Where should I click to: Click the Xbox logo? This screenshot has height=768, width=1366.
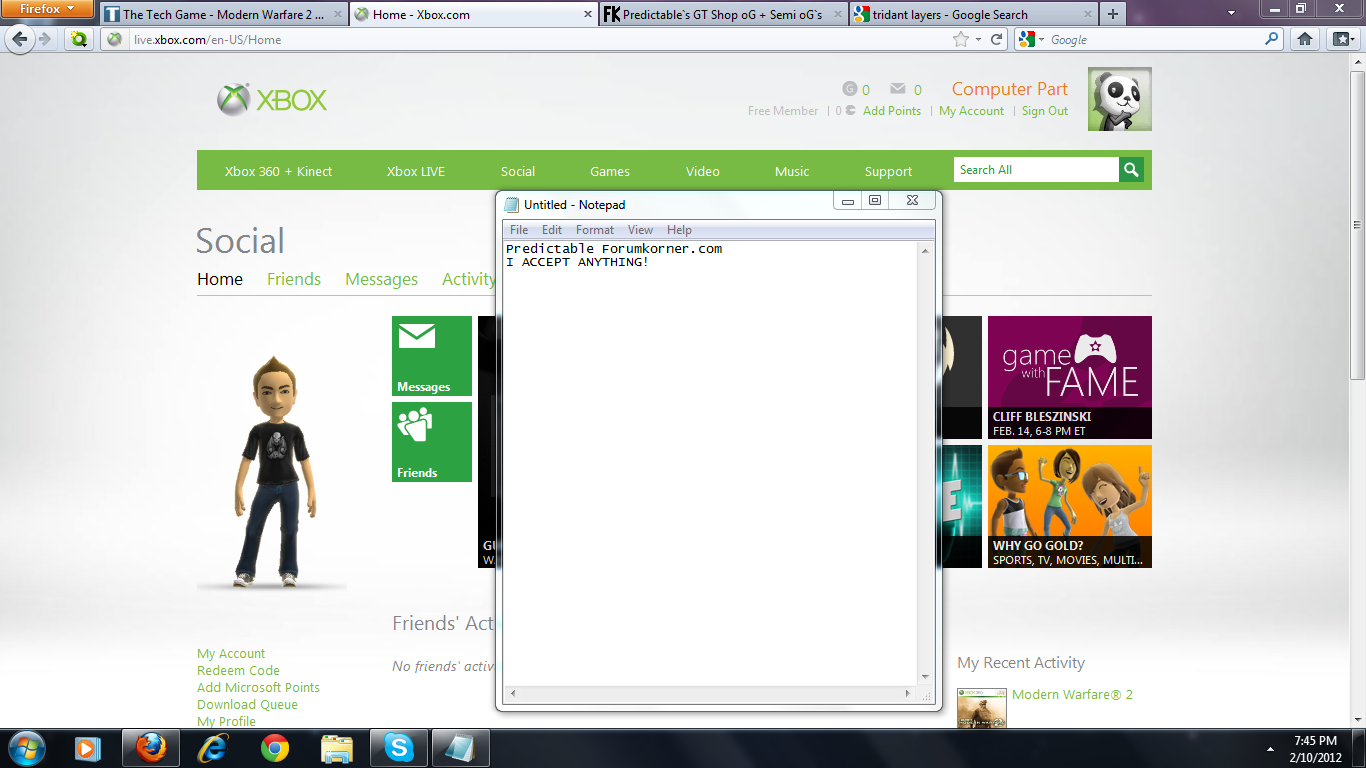coord(272,100)
